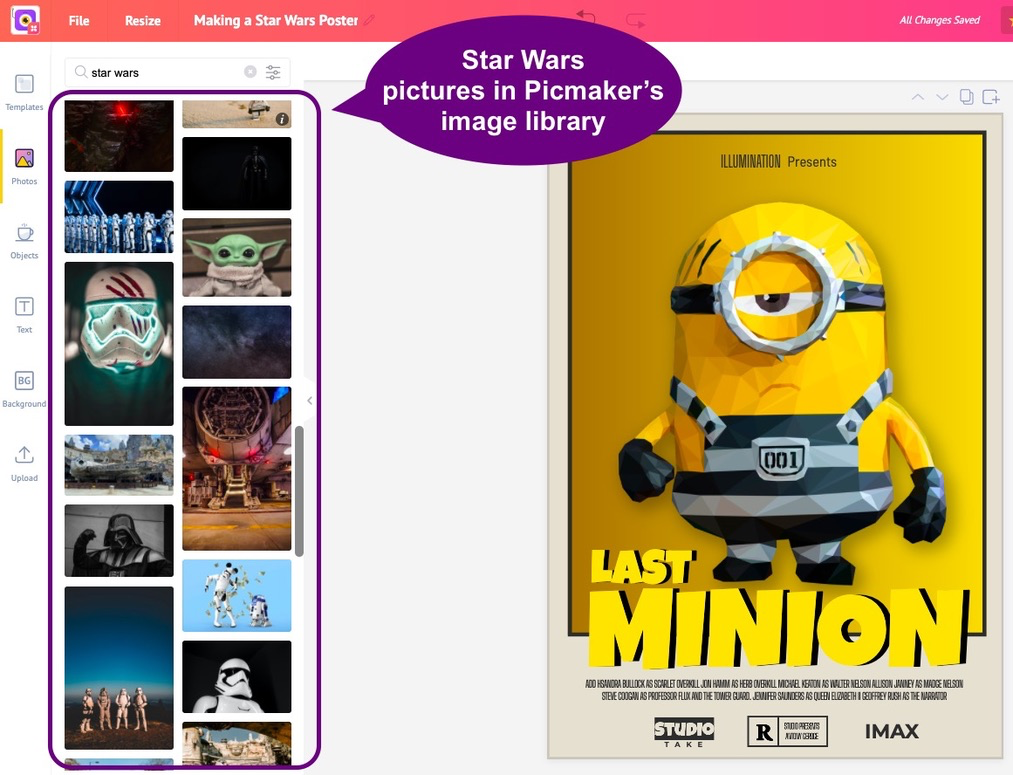
Task: Click the poster cast credits text
Action: (x=774, y=690)
